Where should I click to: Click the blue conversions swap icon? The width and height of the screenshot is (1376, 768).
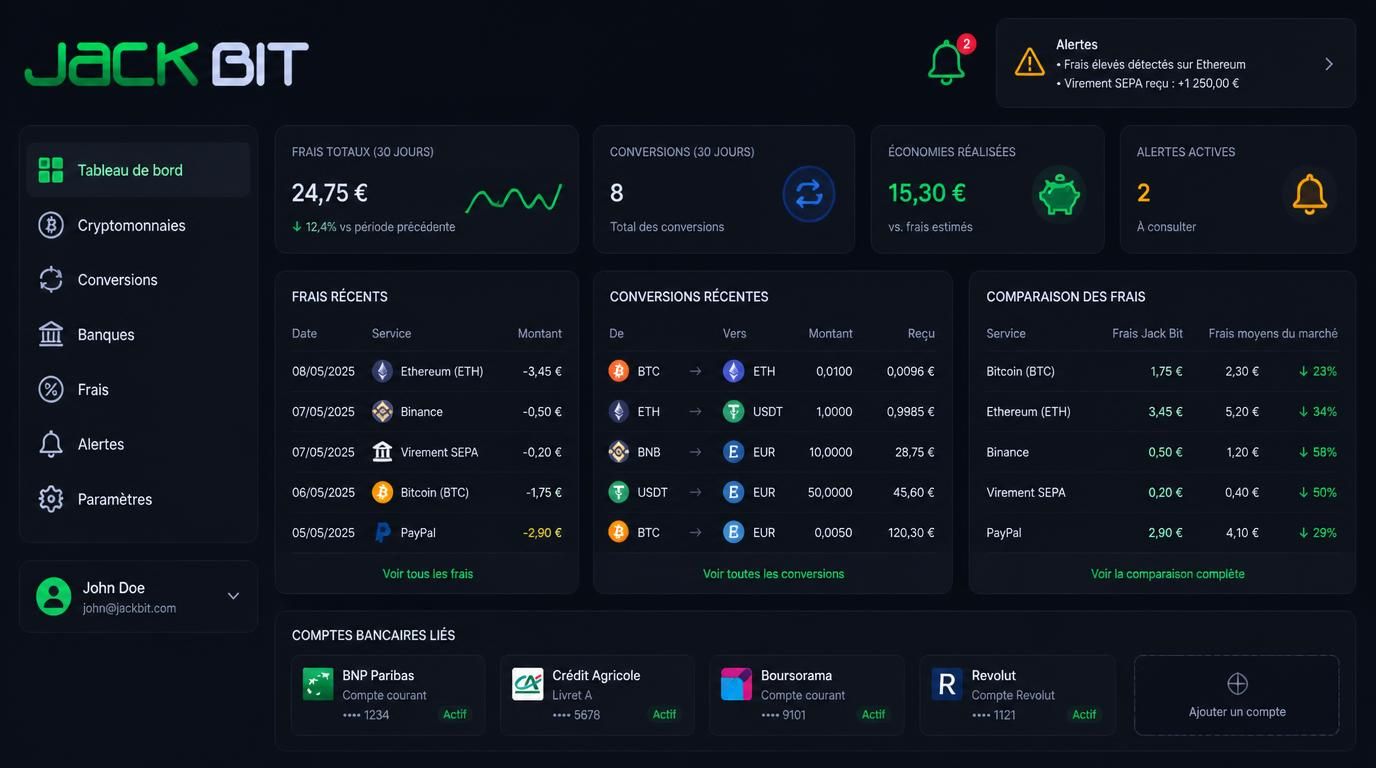coord(809,194)
